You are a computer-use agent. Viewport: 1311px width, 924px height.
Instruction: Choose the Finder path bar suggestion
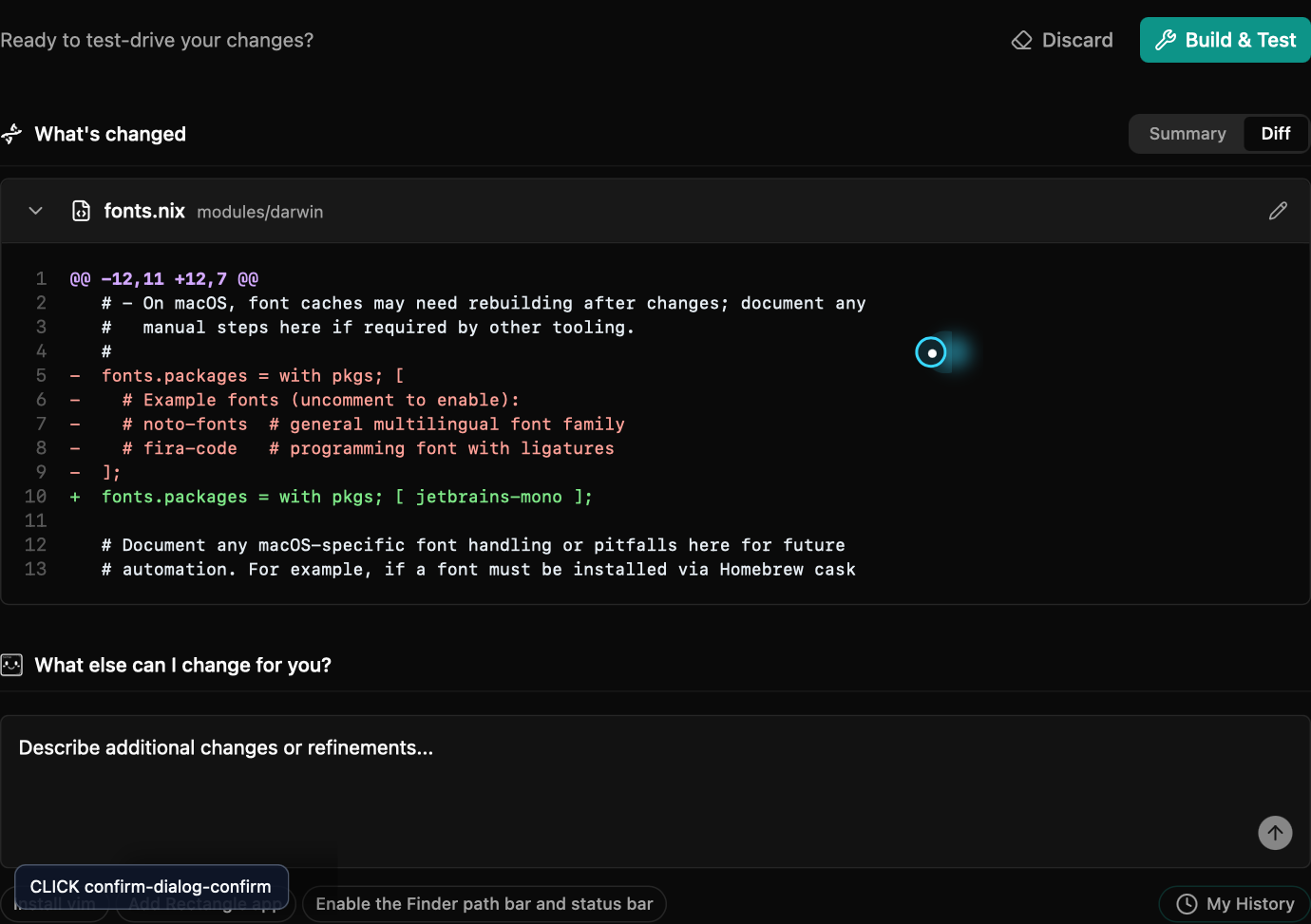click(x=484, y=904)
